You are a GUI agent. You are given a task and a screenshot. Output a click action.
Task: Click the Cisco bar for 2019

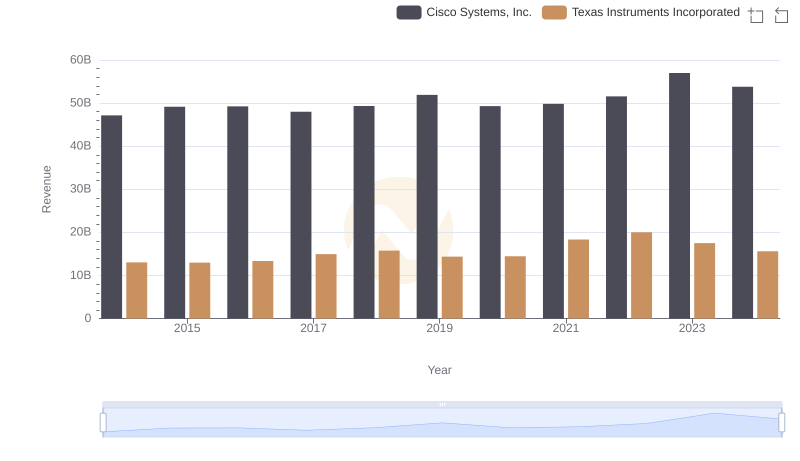click(427, 207)
